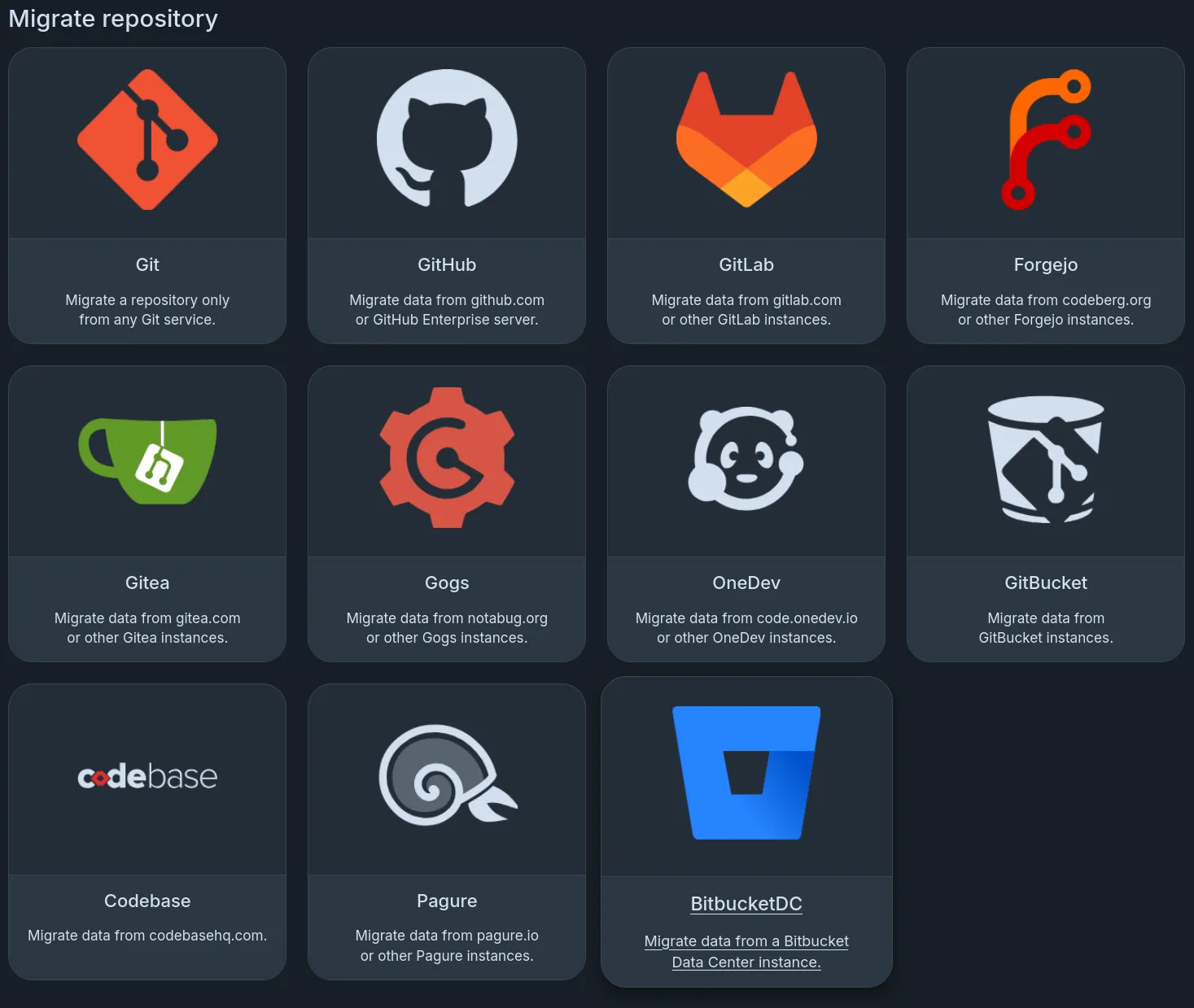Choose the GitLab fox logo
Screen dimensions: 1194x1008
pos(746,139)
